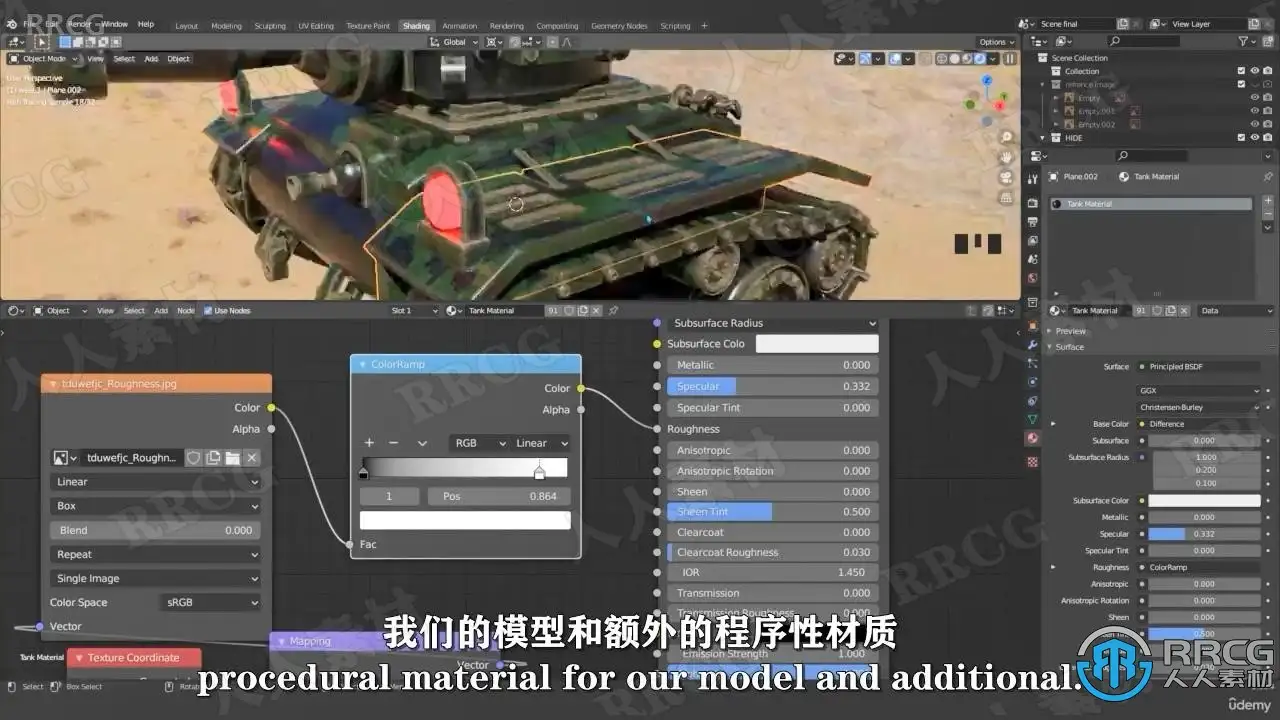The image size is (1280, 720).
Task: Unlink image with X in Roughness texture node
Action: pyautogui.click(x=252, y=457)
